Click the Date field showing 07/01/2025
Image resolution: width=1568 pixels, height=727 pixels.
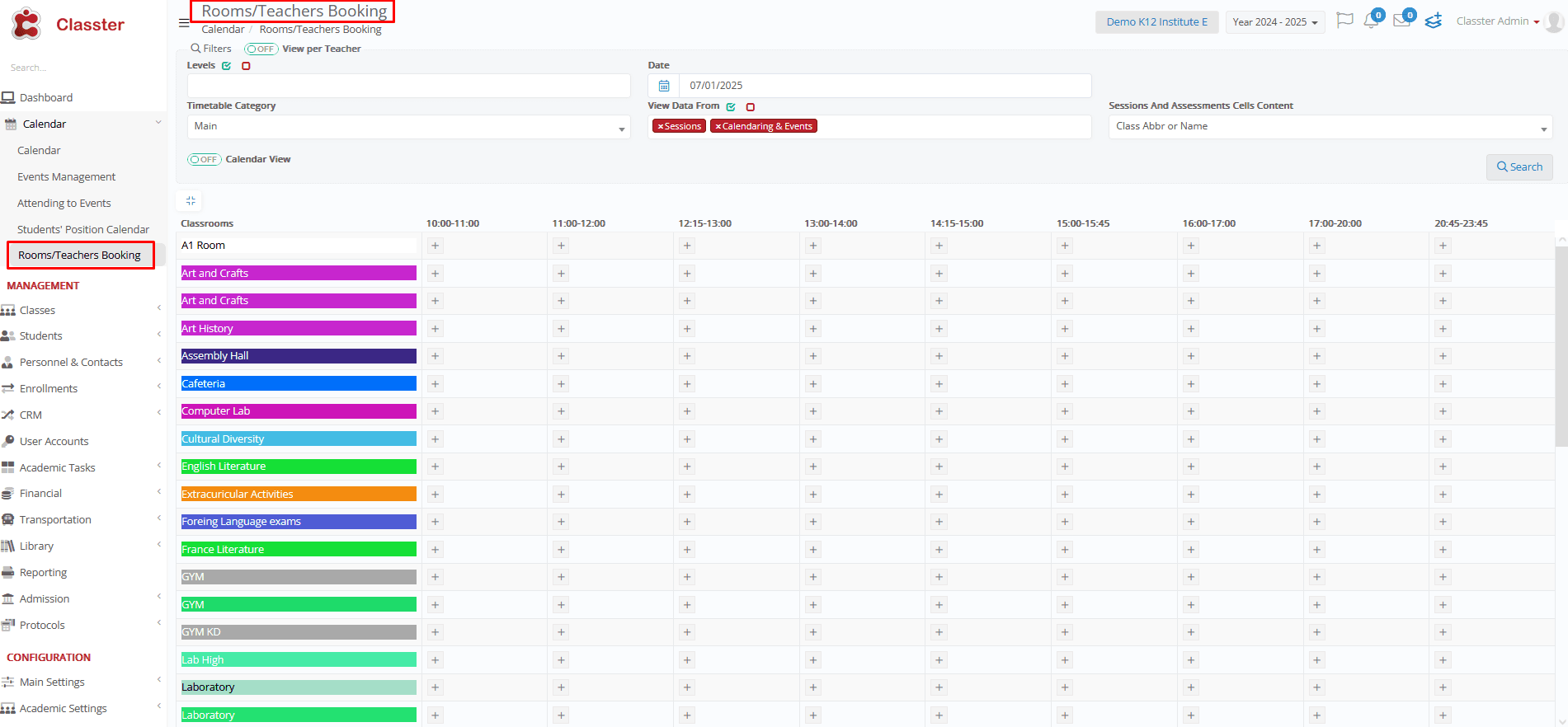tap(885, 86)
